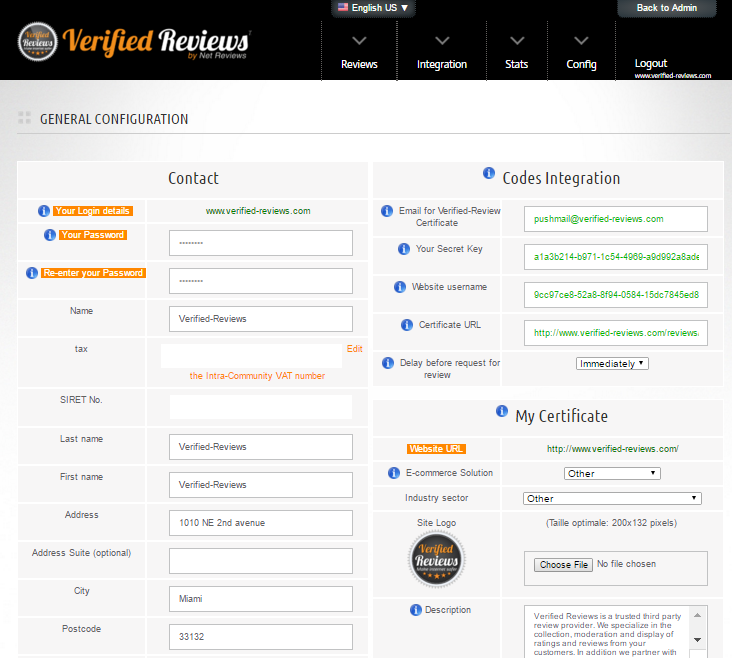Image resolution: width=732 pixels, height=658 pixels.
Task: Open the Delay before request Immediately dropdown
Action: (x=612, y=363)
